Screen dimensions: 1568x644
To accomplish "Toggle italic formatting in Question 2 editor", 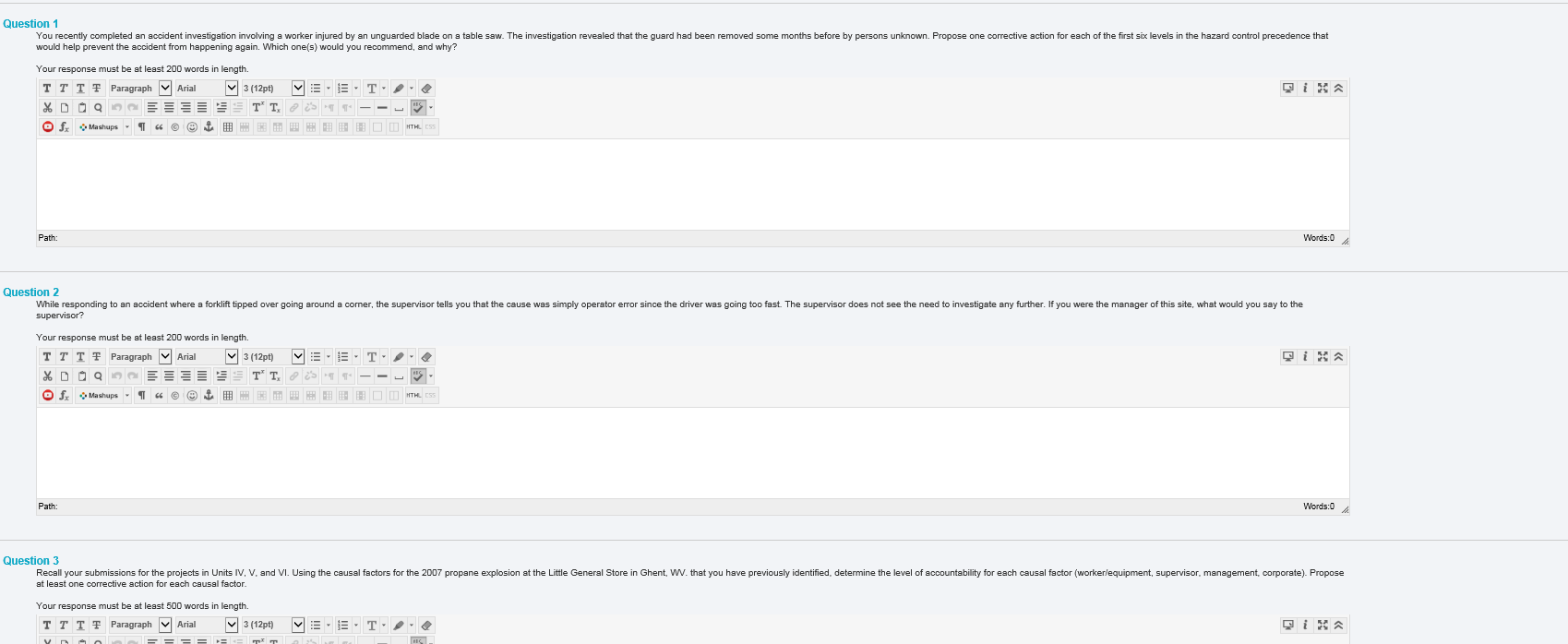I will 64,357.
